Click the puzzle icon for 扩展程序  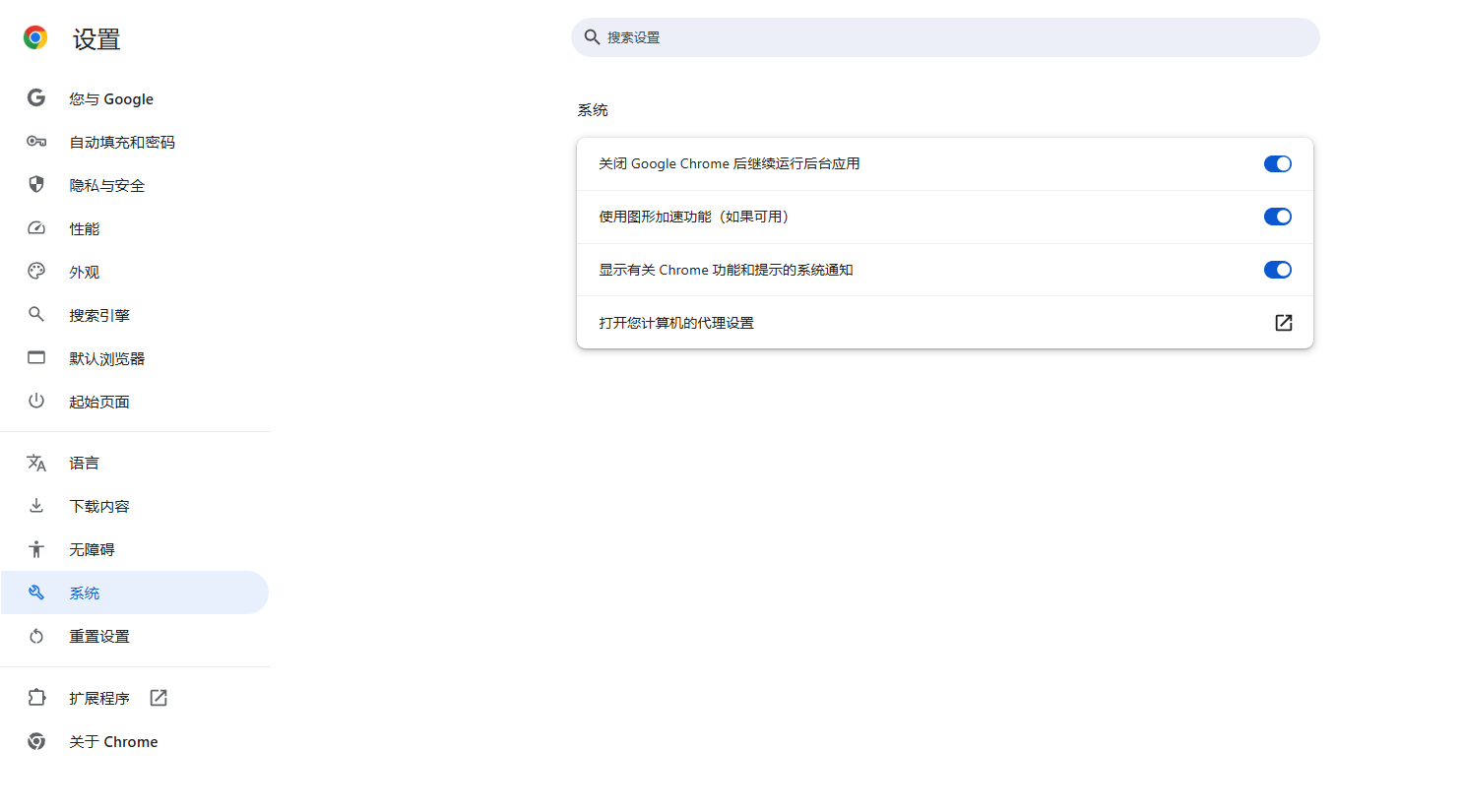coord(36,697)
